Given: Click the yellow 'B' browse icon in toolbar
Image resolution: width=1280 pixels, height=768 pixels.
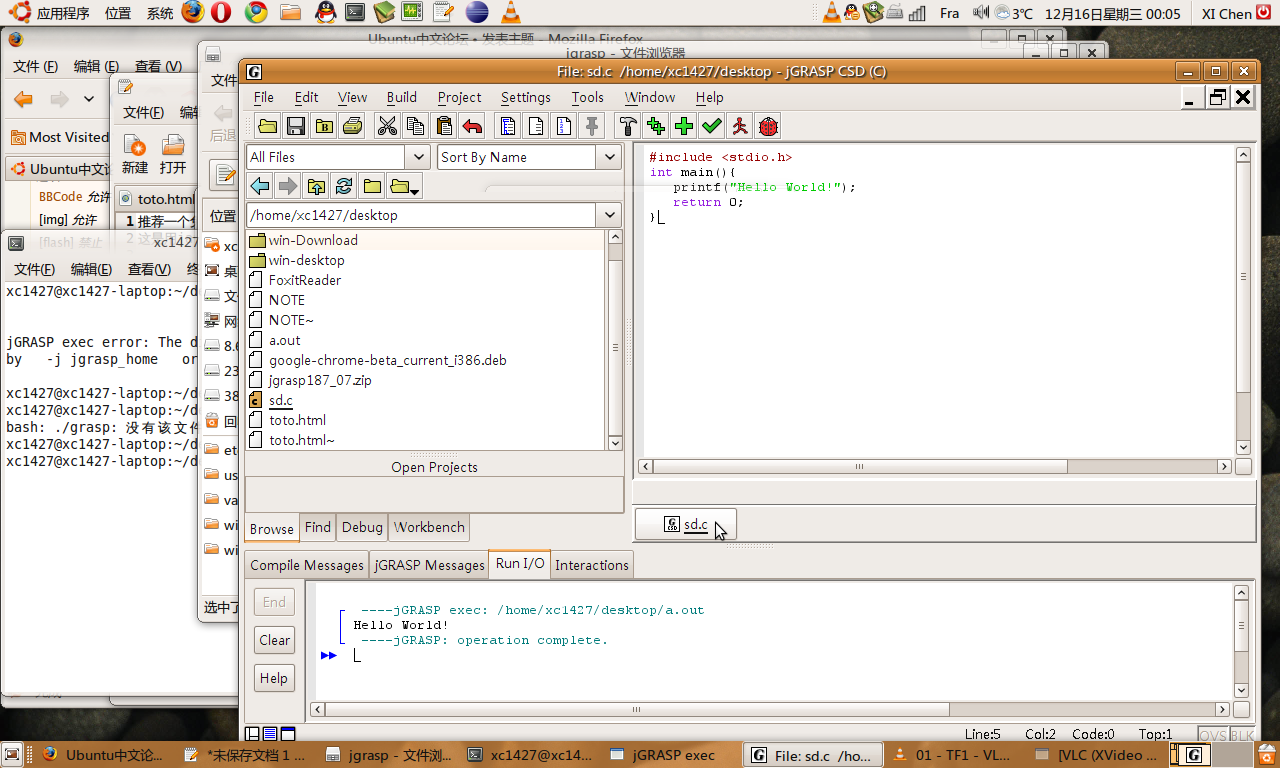Looking at the screenshot, I should pyautogui.click(x=323, y=126).
